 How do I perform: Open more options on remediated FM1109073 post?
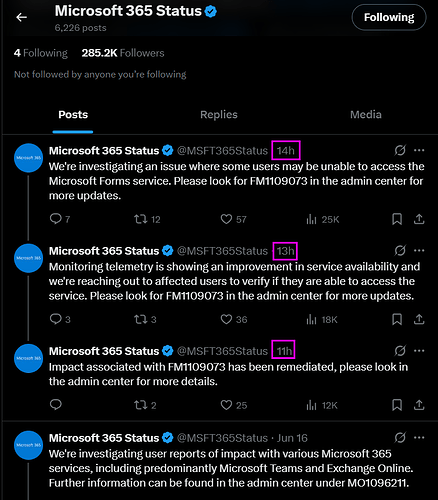click(419, 351)
